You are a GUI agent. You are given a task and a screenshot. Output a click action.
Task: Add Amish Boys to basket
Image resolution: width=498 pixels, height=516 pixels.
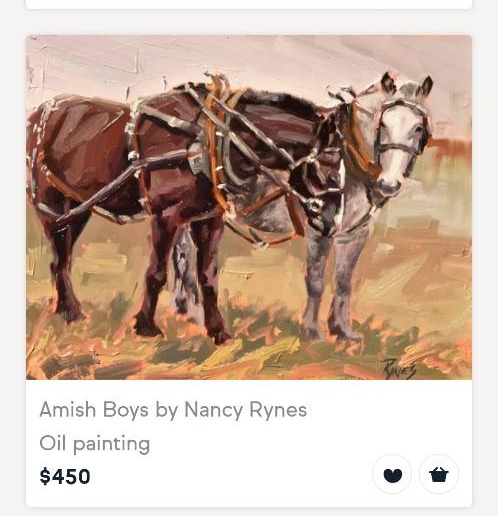tap(439, 474)
